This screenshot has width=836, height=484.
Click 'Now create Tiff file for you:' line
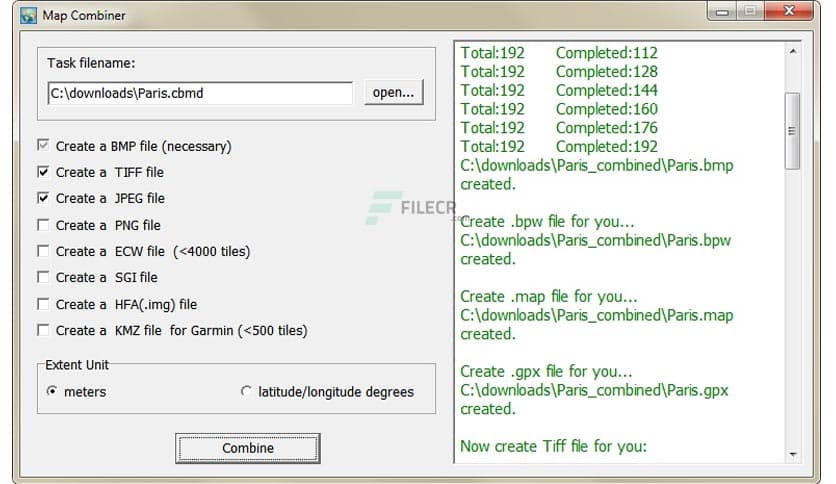coord(553,446)
